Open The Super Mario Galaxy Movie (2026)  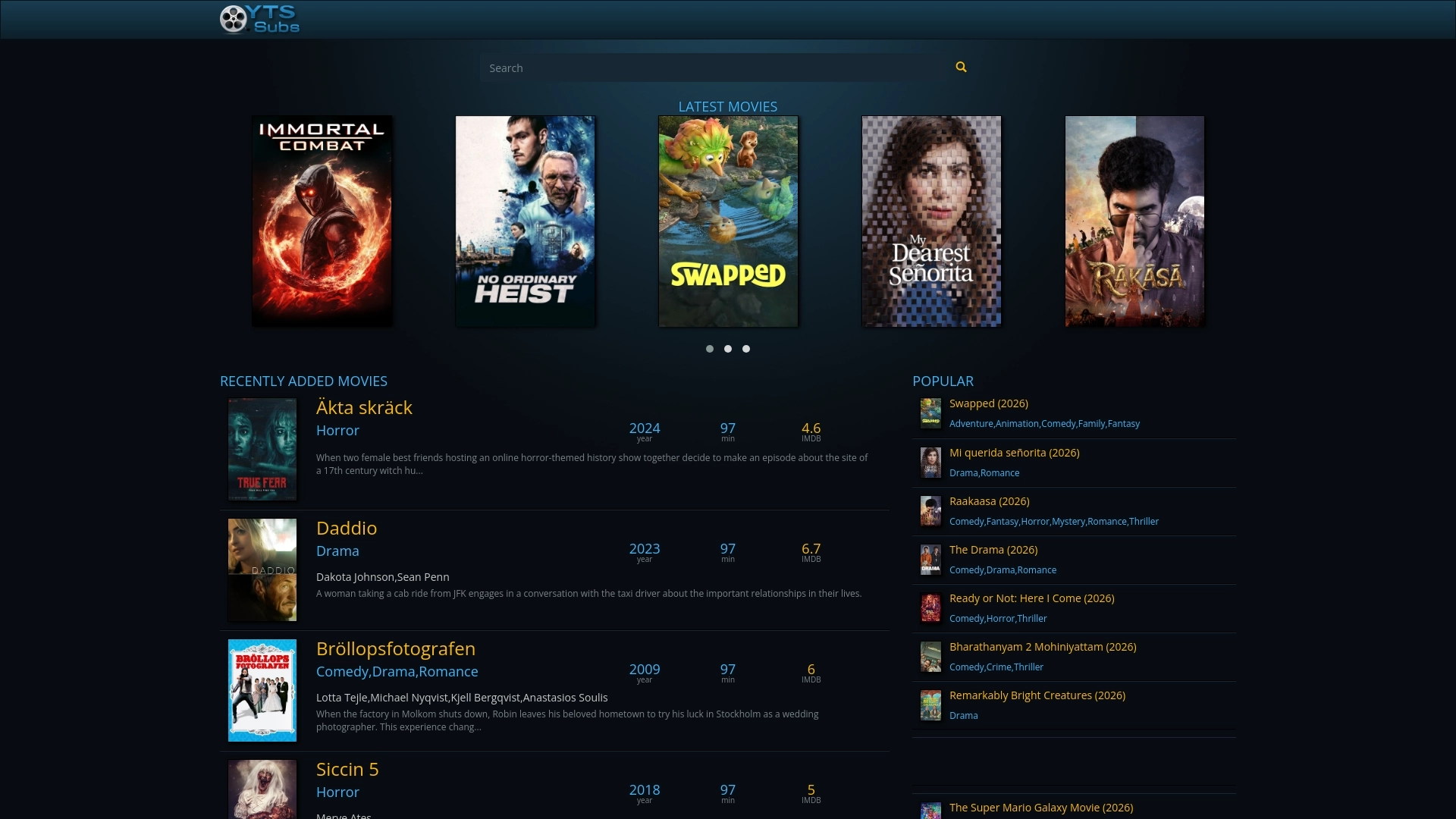coord(1041,808)
